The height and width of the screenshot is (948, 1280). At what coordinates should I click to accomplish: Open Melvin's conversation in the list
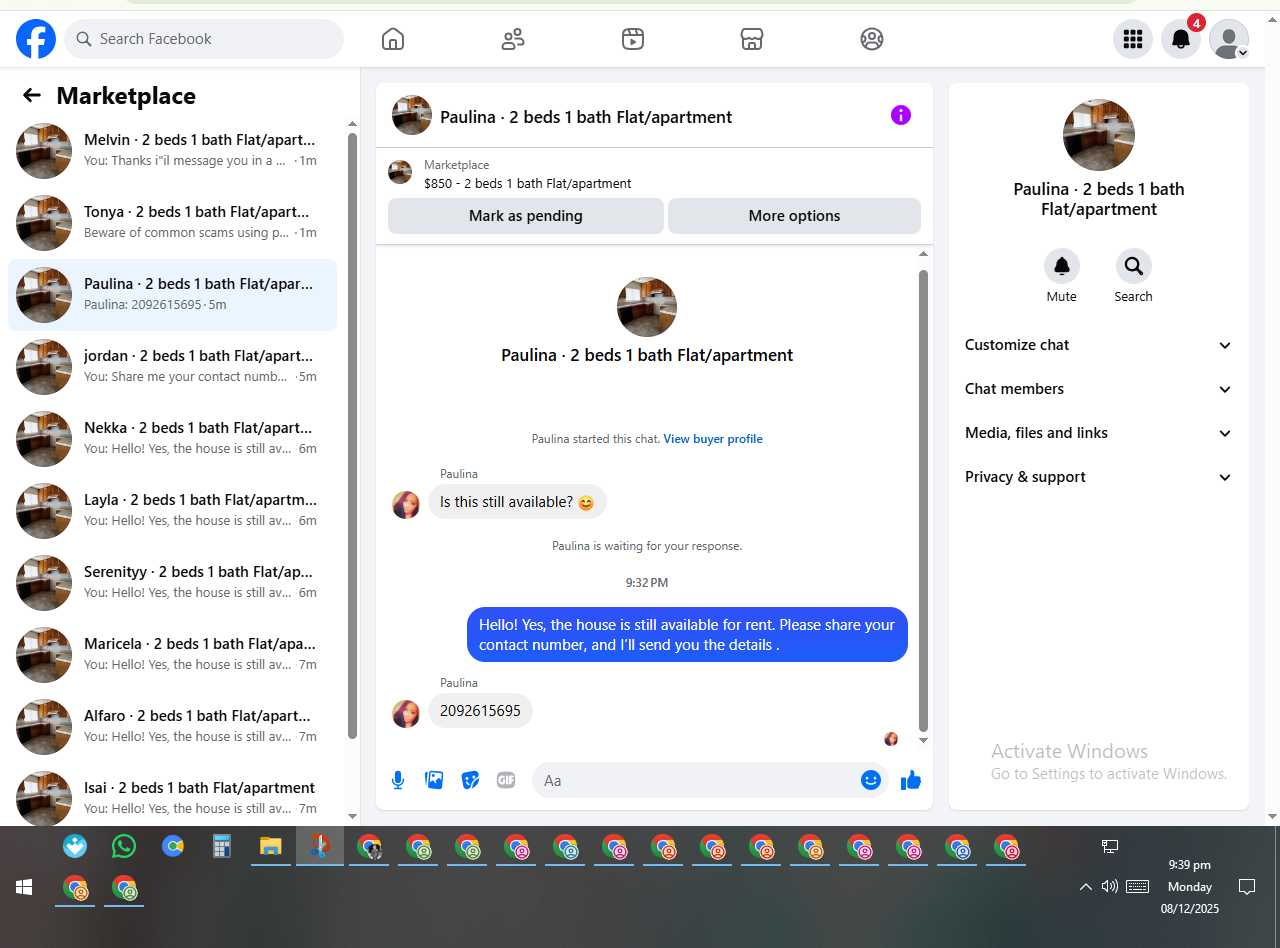(172, 151)
